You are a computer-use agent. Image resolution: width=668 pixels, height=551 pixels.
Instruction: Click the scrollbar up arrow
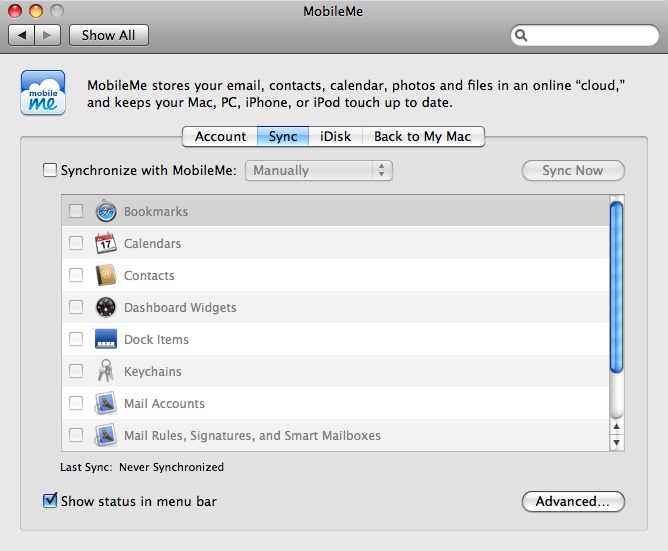[x=616, y=426]
